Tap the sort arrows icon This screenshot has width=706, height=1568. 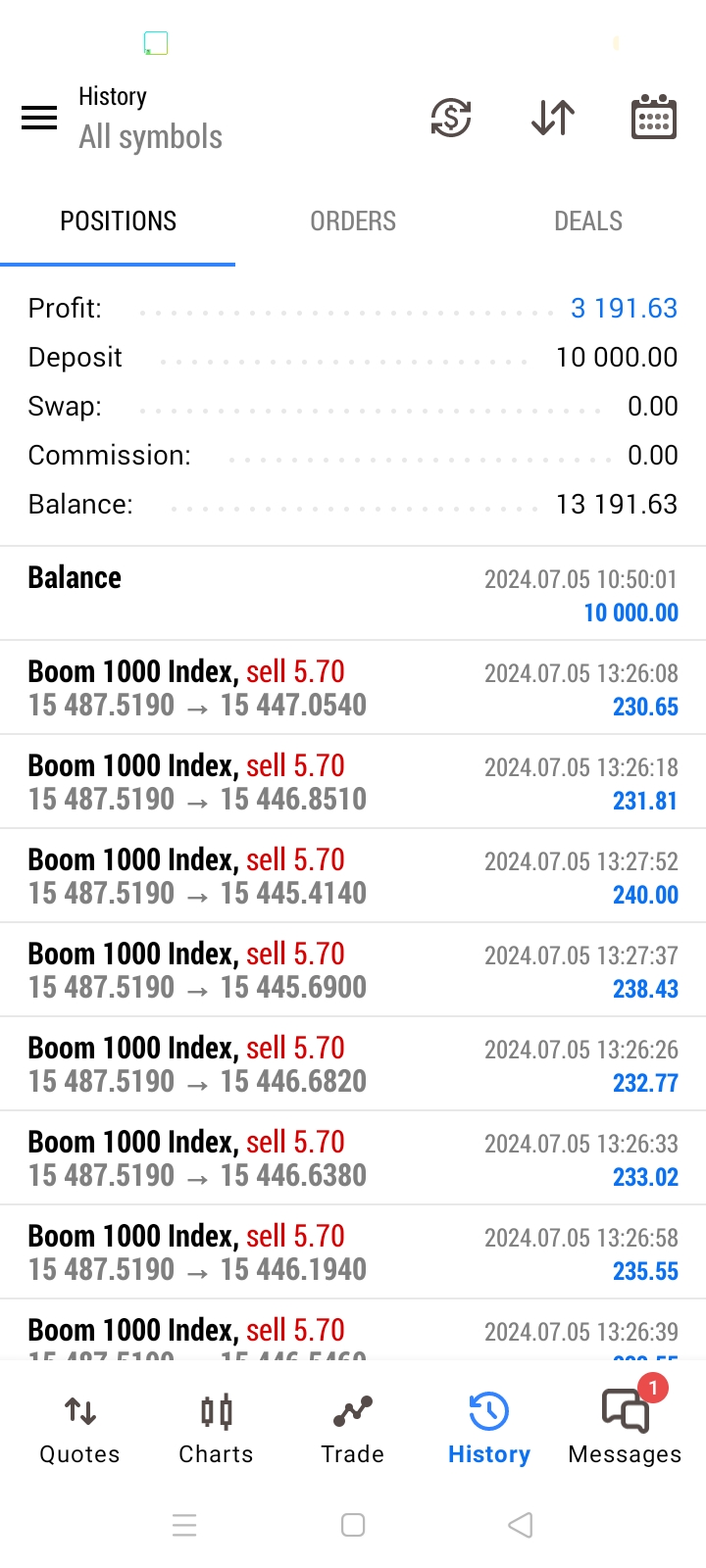click(x=553, y=119)
